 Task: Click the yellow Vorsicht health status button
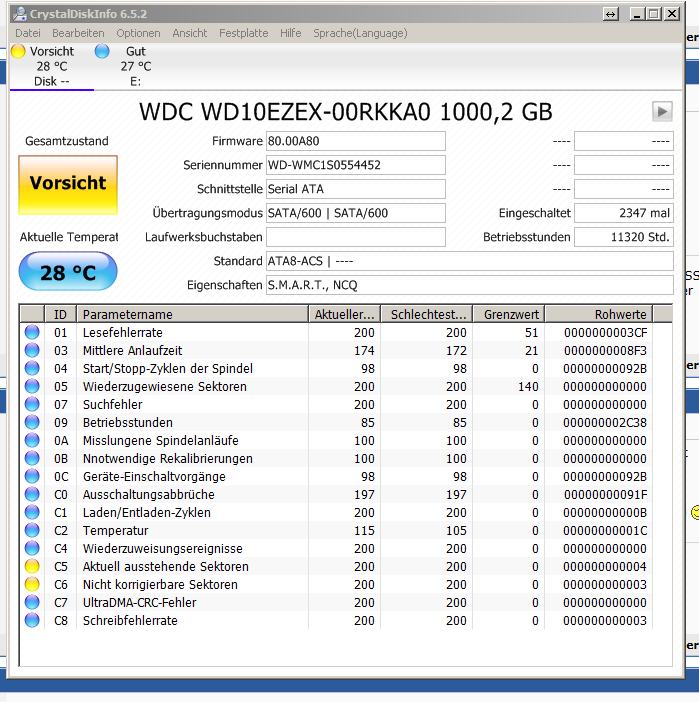68,185
